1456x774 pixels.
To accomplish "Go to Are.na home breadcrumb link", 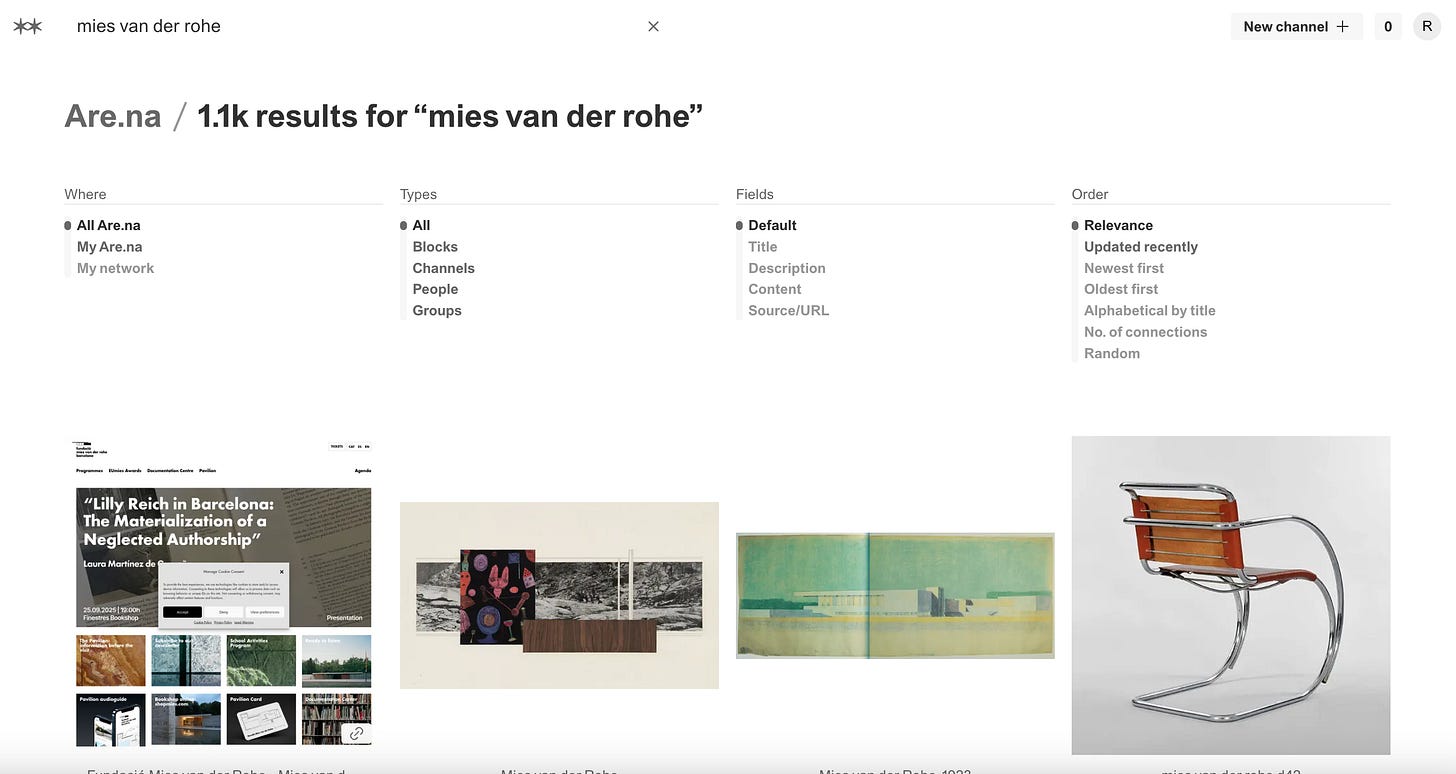I will coord(113,116).
